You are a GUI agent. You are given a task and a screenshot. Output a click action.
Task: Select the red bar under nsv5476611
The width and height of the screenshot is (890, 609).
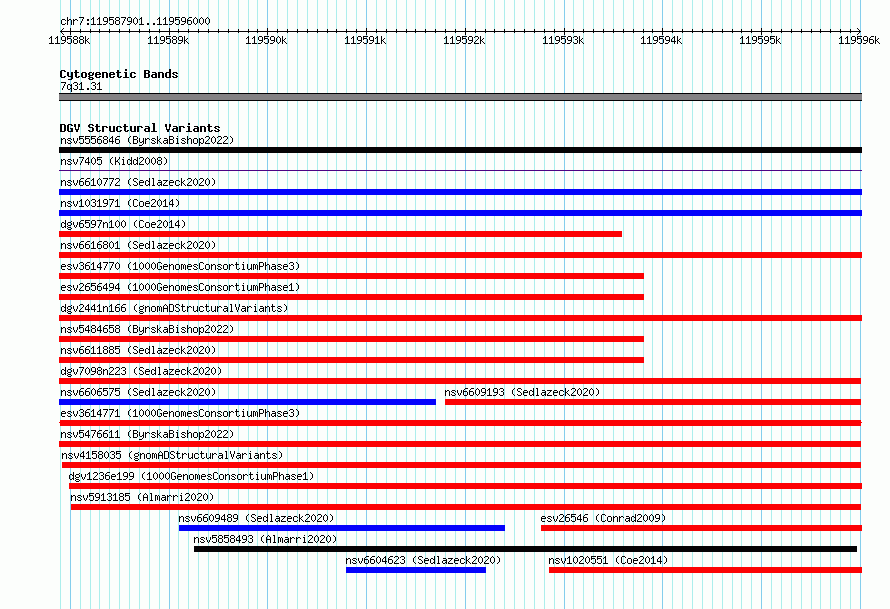pyautogui.click(x=460, y=444)
